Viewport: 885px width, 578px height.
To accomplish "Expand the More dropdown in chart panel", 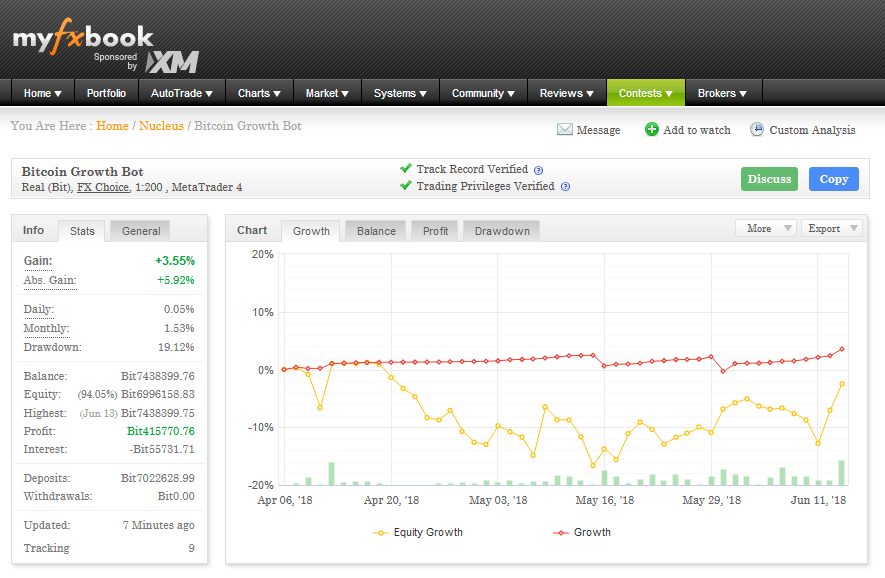I will coord(766,228).
